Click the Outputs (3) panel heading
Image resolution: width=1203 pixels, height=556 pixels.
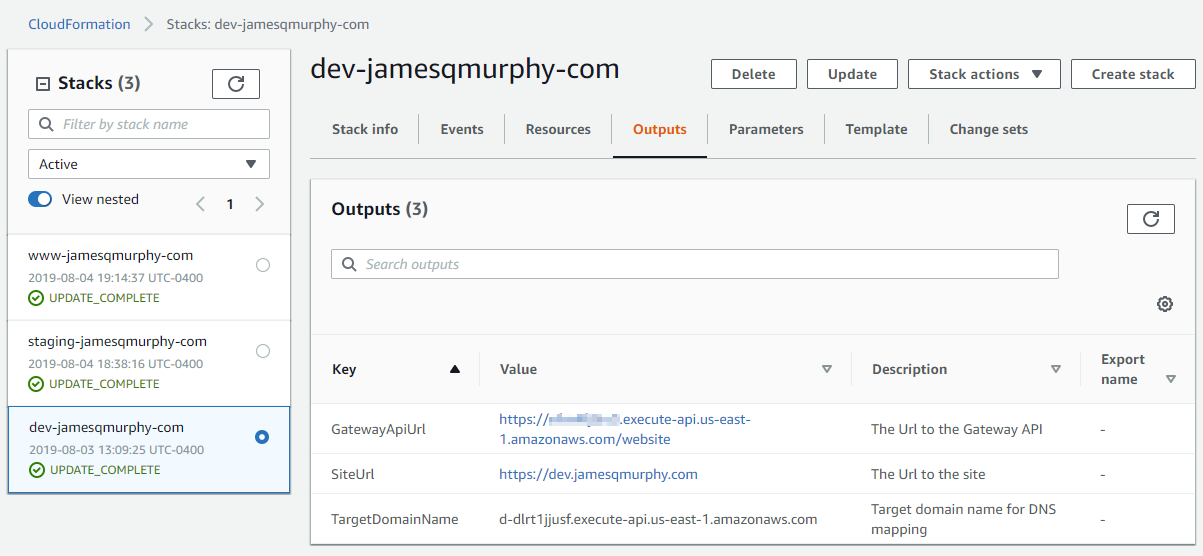point(380,209)
